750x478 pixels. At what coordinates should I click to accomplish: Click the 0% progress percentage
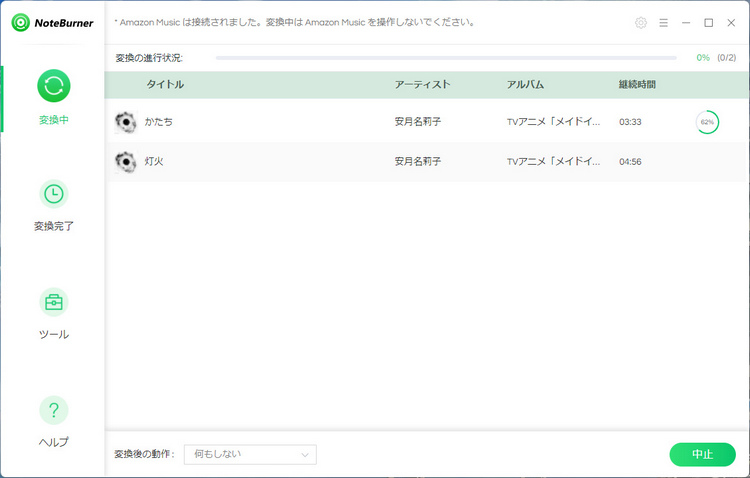[703, 58]
